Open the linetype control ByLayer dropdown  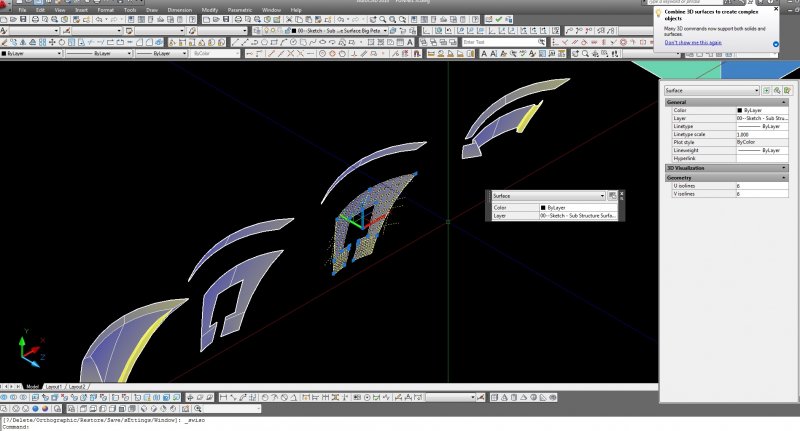(x=98, y=53)
